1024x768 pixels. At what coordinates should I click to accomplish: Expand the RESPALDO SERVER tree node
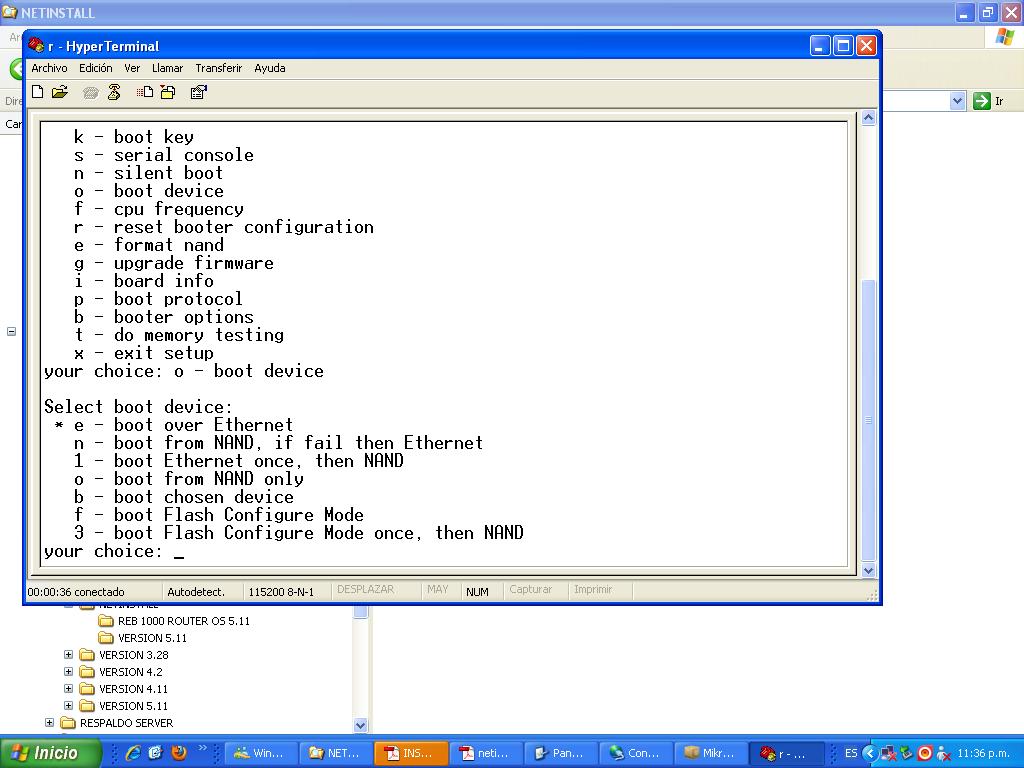tap(50, 722)
